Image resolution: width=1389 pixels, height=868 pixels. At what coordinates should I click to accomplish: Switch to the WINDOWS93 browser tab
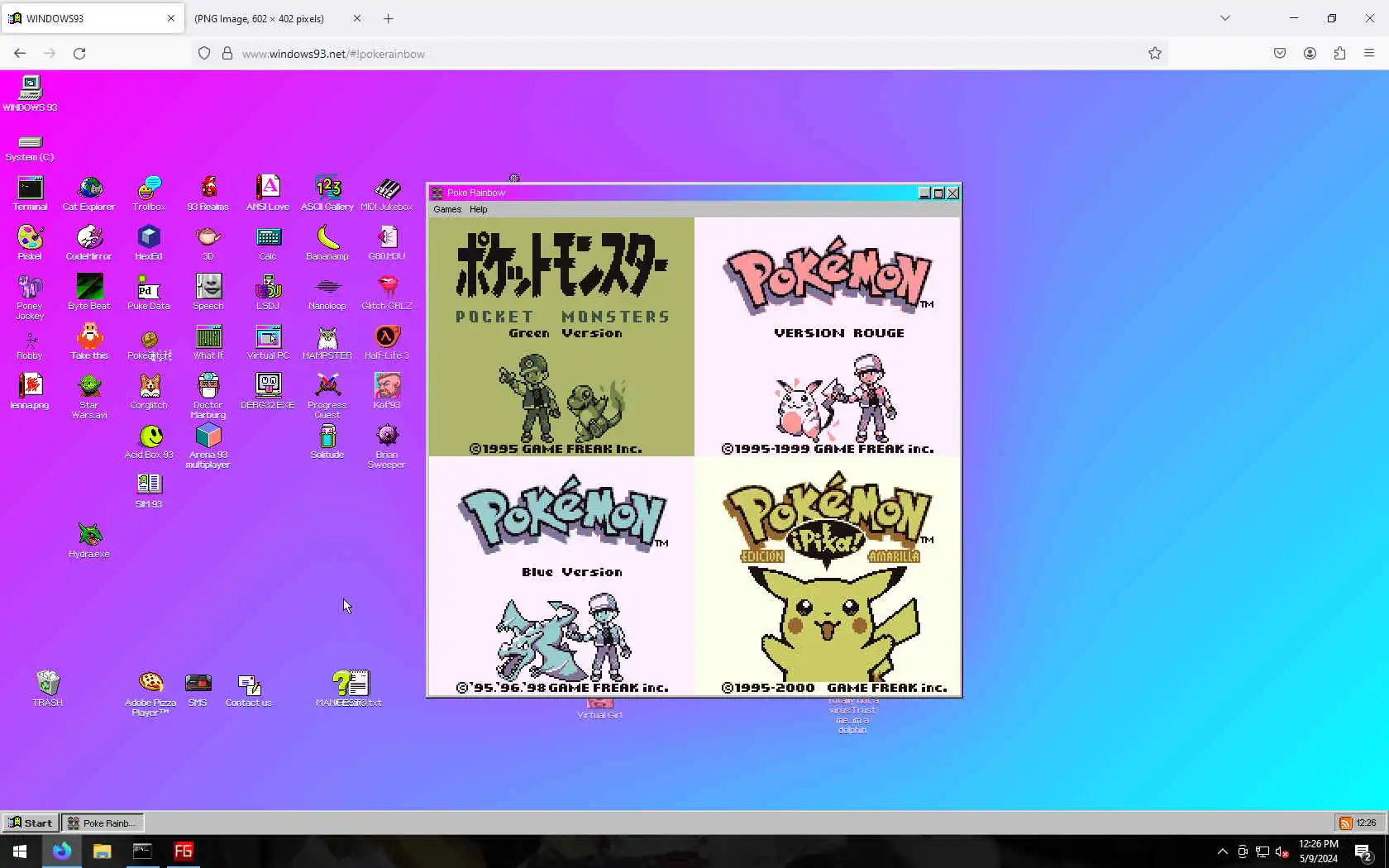[93, 18]
